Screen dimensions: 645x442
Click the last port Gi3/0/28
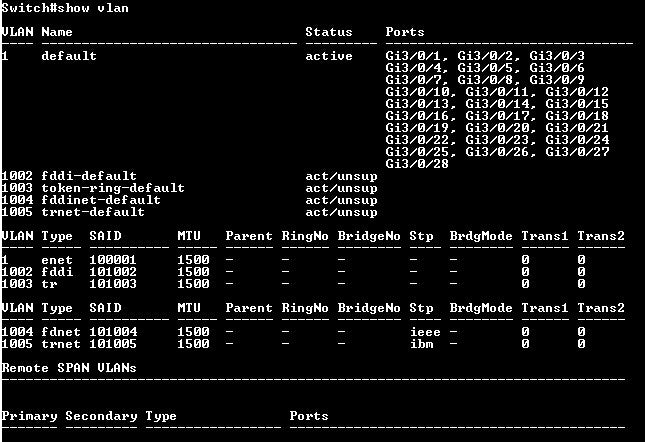pyautogui.click(x=417, y=164)
